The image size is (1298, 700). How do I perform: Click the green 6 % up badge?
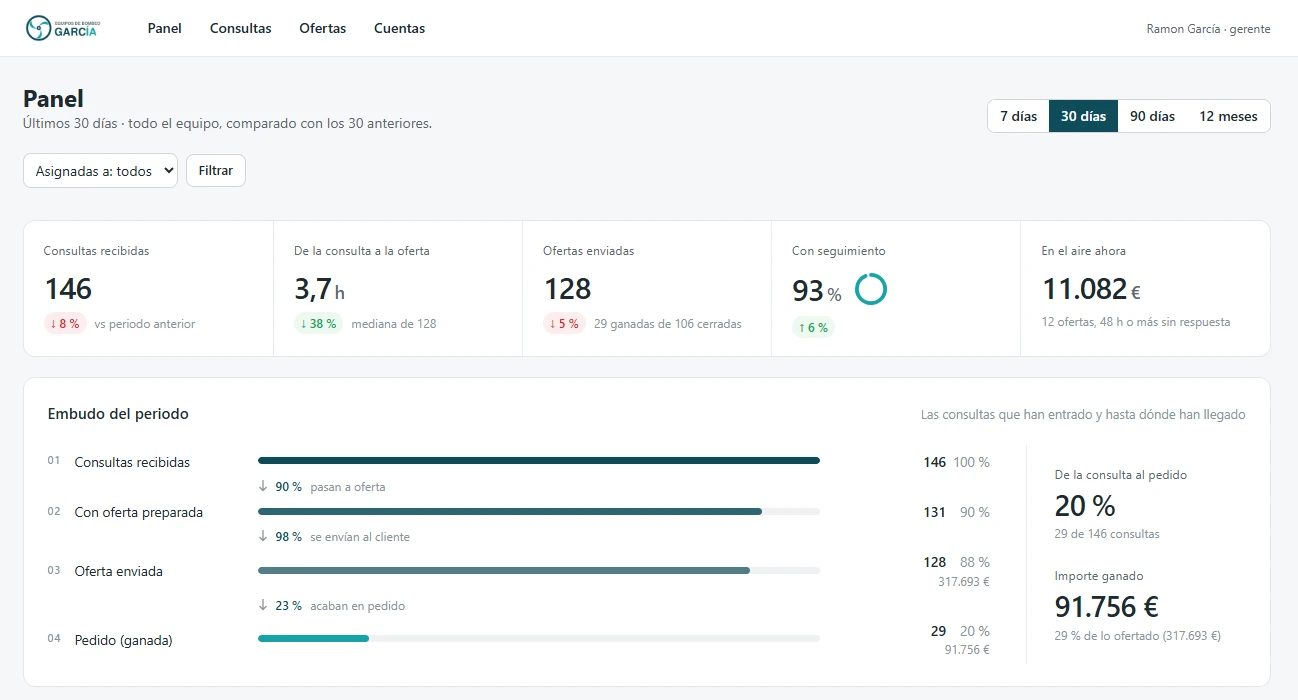[x=813, y=327]
